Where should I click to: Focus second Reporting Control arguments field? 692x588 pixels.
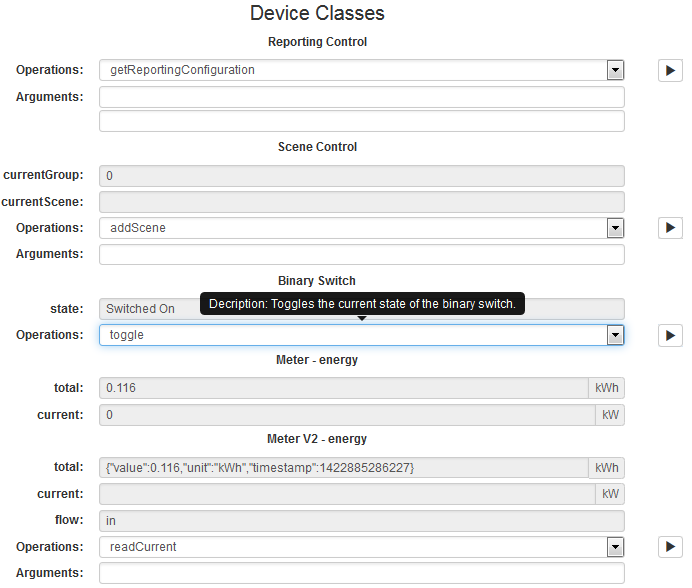(361, 121)
